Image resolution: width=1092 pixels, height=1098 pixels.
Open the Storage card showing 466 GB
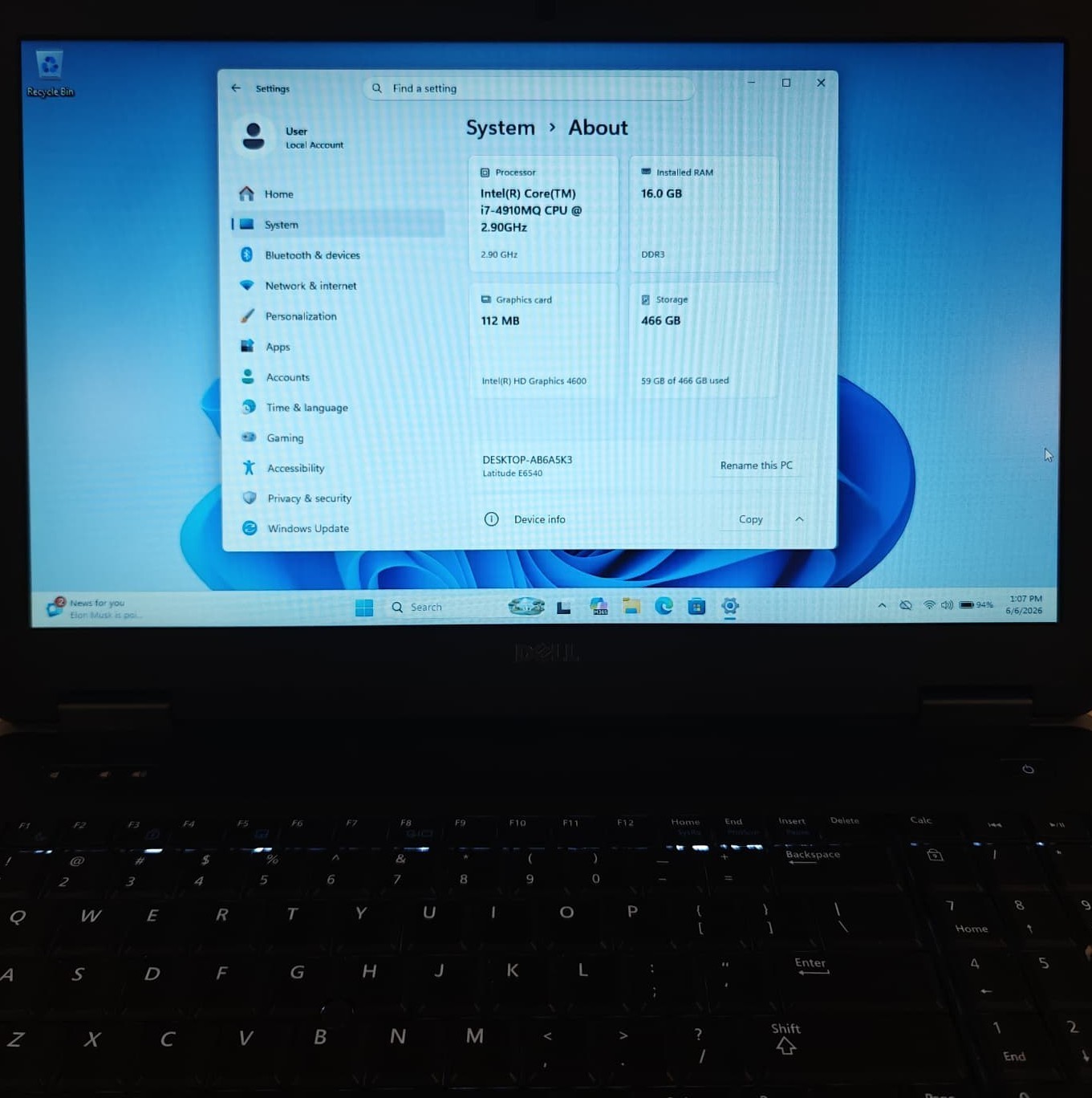coord(704,340)
